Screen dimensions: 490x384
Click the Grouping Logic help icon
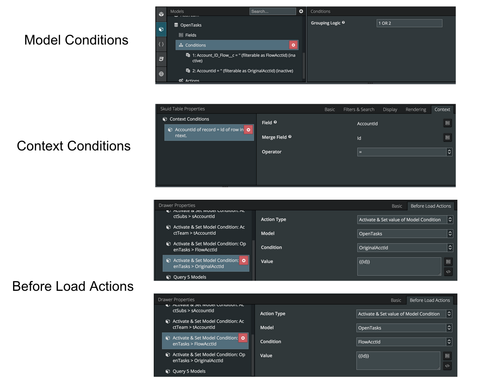coord(343,23)
